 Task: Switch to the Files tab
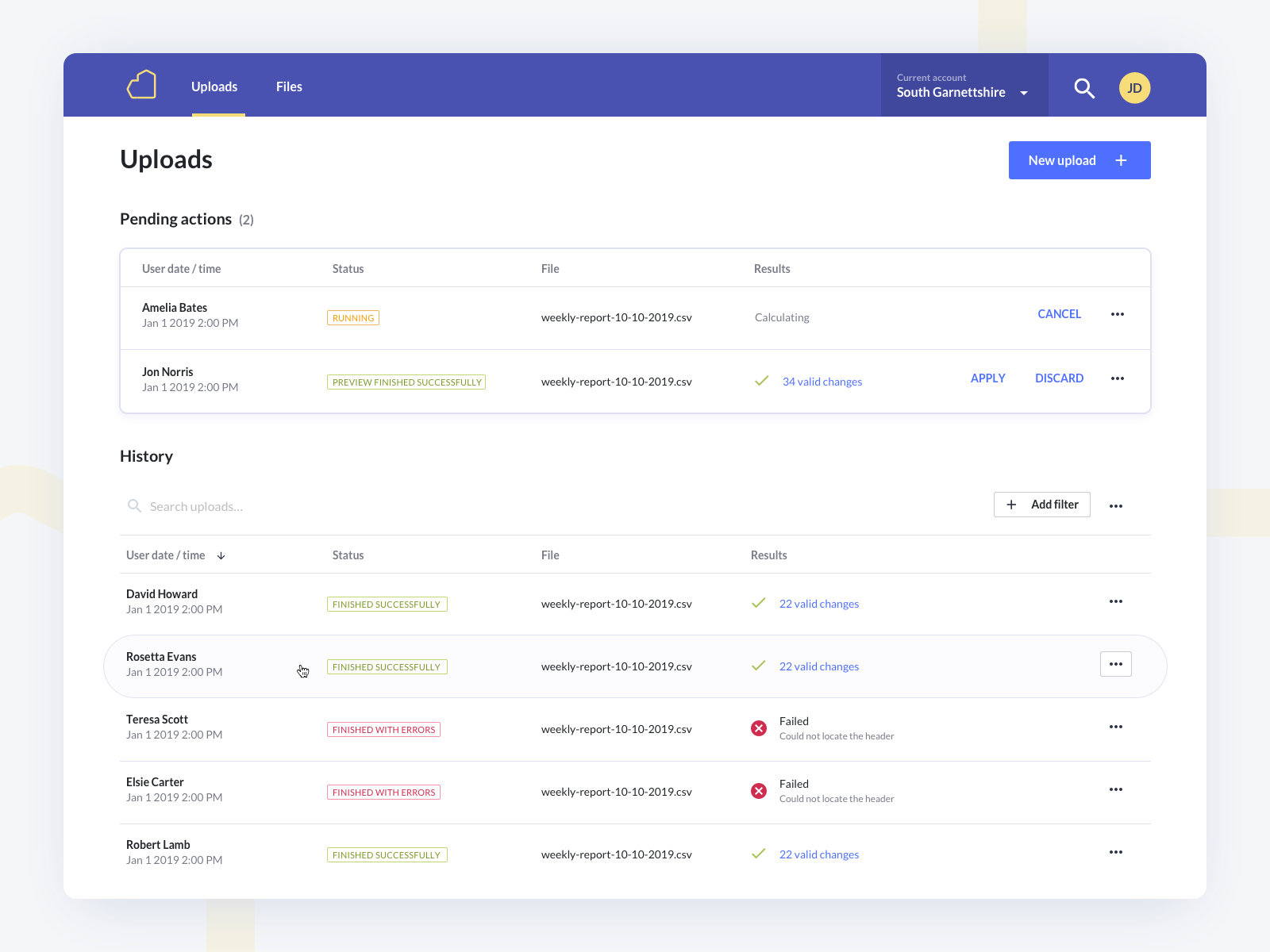[289, 86]
